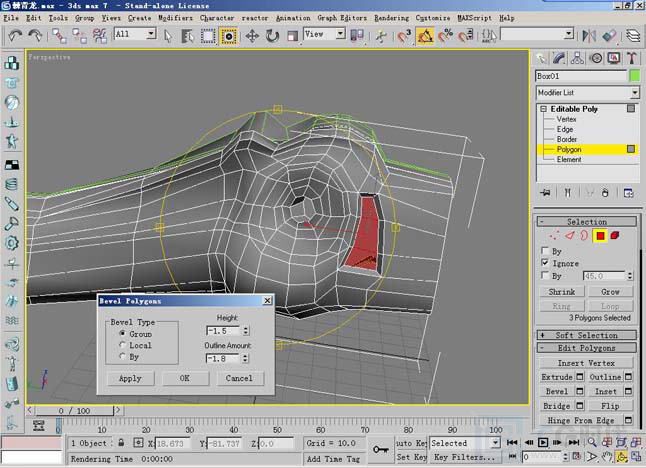Open the Utilities hammer tab icon
The width and height of the screenshot is (646, 468).
(x=632, y=58)
